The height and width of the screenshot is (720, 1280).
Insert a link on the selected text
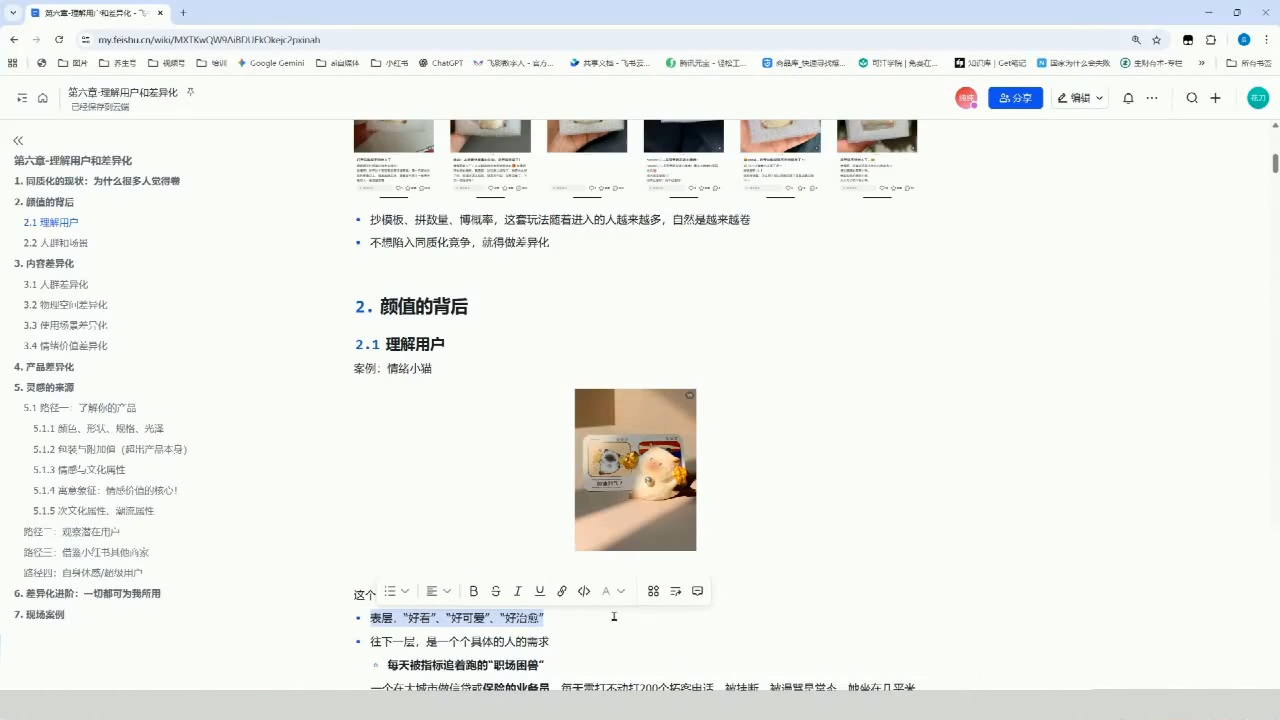tap(562, 591)
